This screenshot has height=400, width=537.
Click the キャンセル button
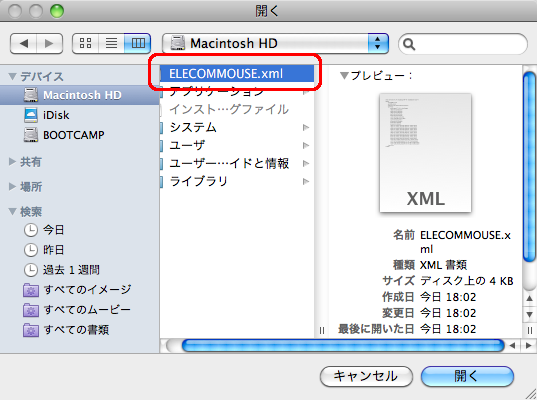point(366,376)
